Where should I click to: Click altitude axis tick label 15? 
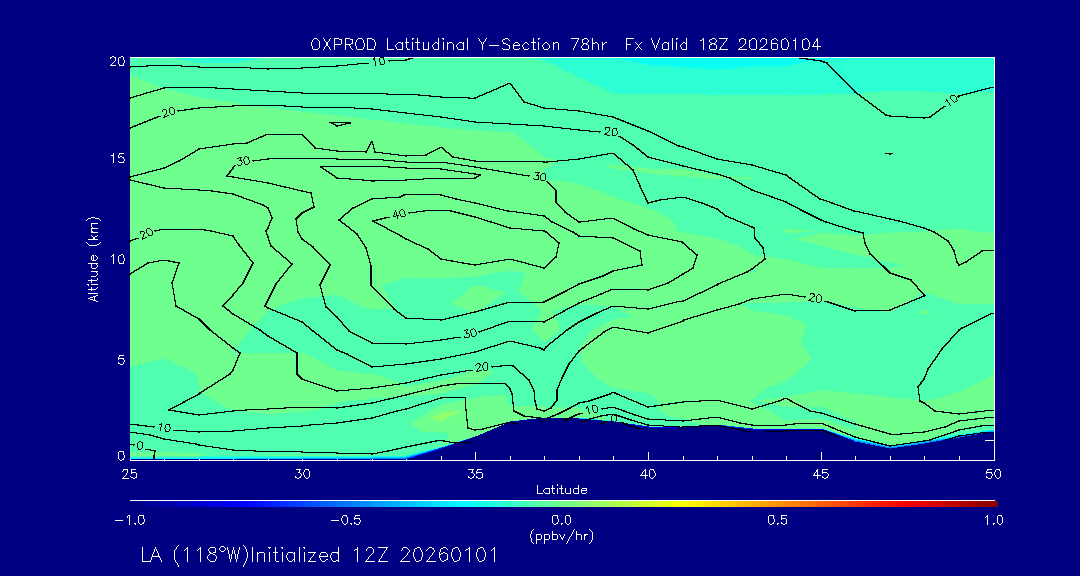coord(117,159)
